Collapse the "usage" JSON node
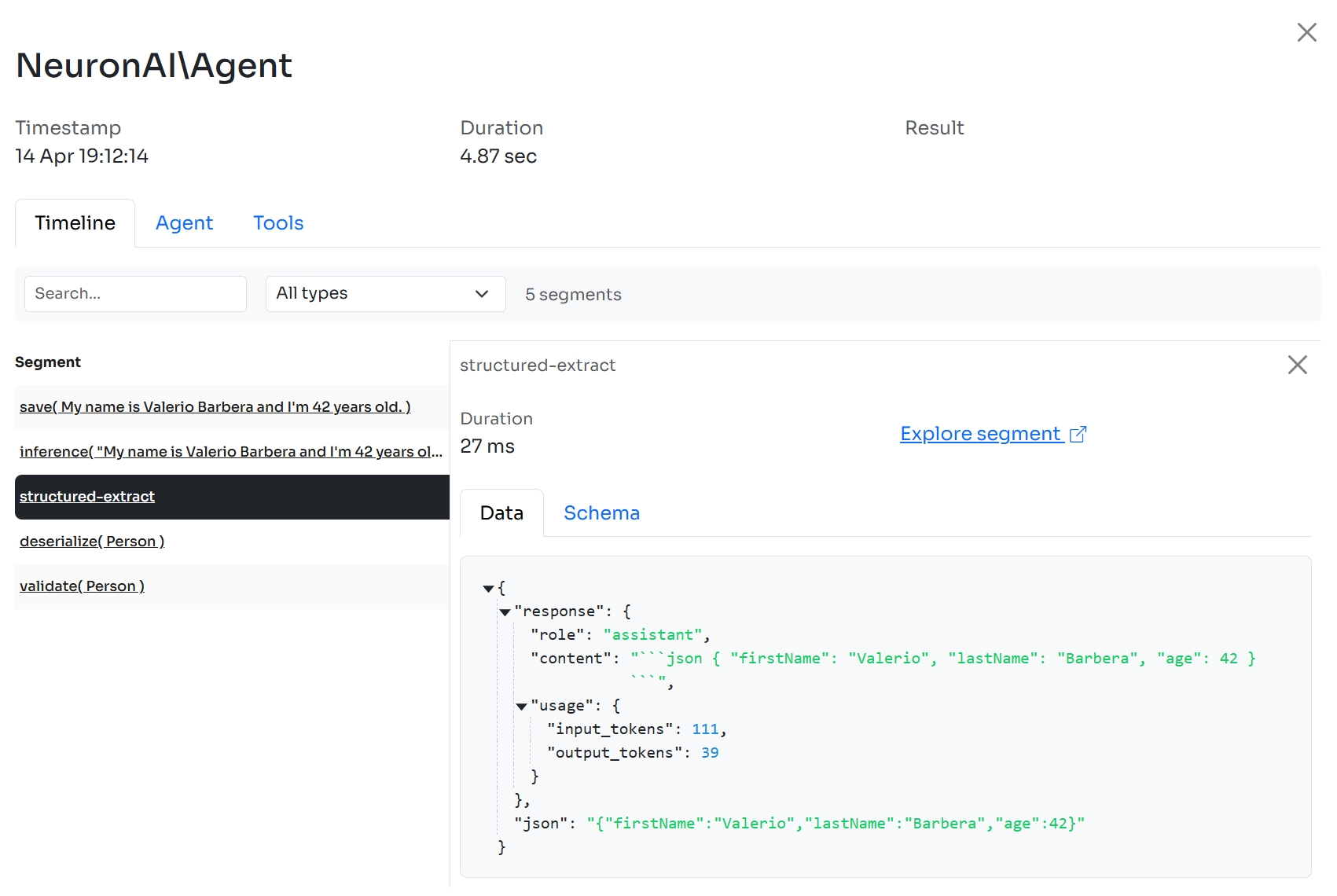This screenshot has width=1337, height=896. [x=521, y=707]
